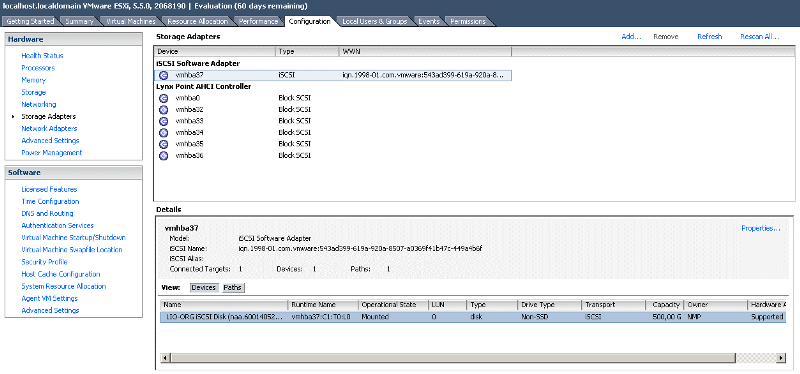Screen dimensions: 800x374
Task: Open the Virtual Machines tab
Action: coord(130,21)
